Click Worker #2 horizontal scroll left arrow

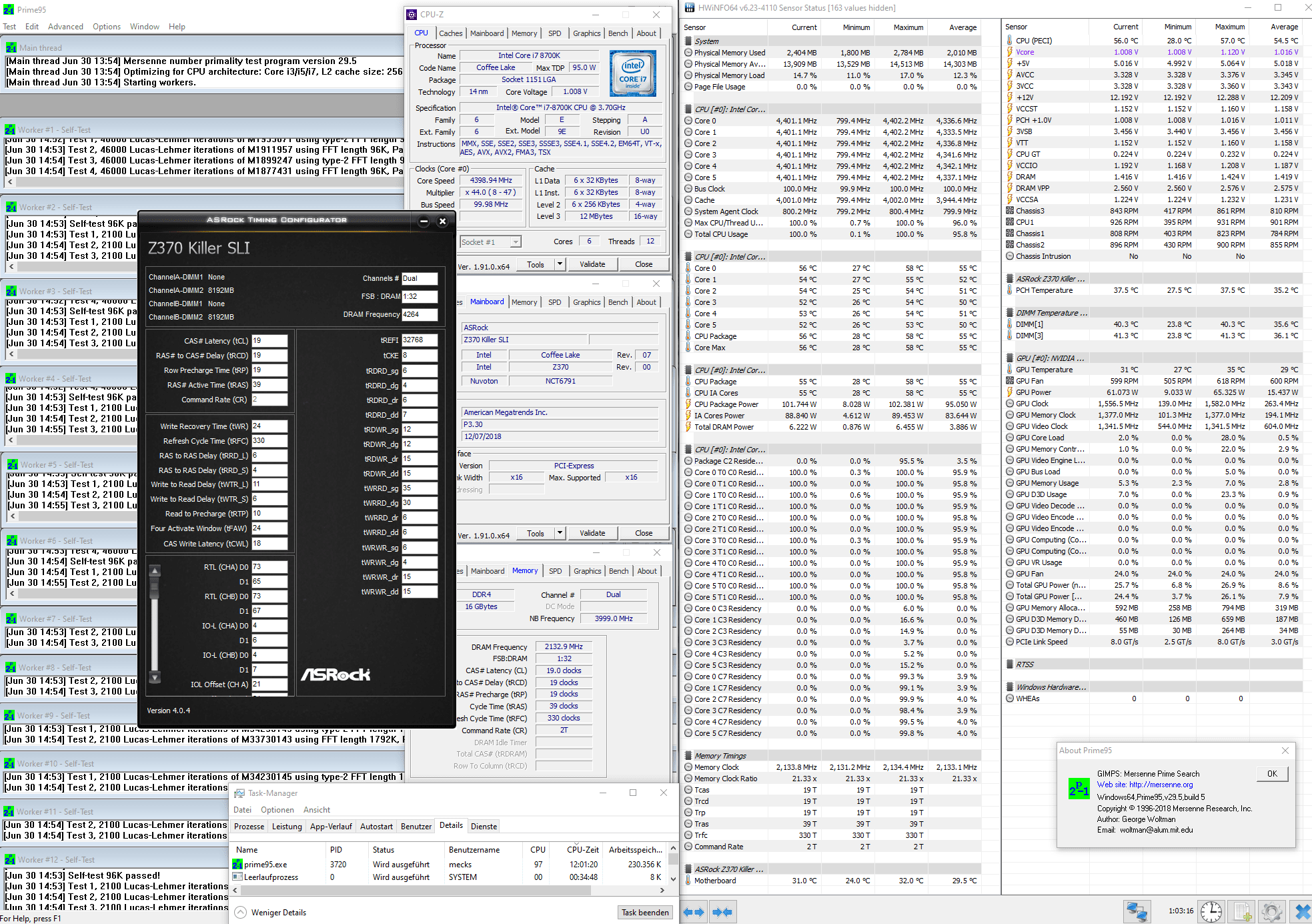(x=11, y=266)
